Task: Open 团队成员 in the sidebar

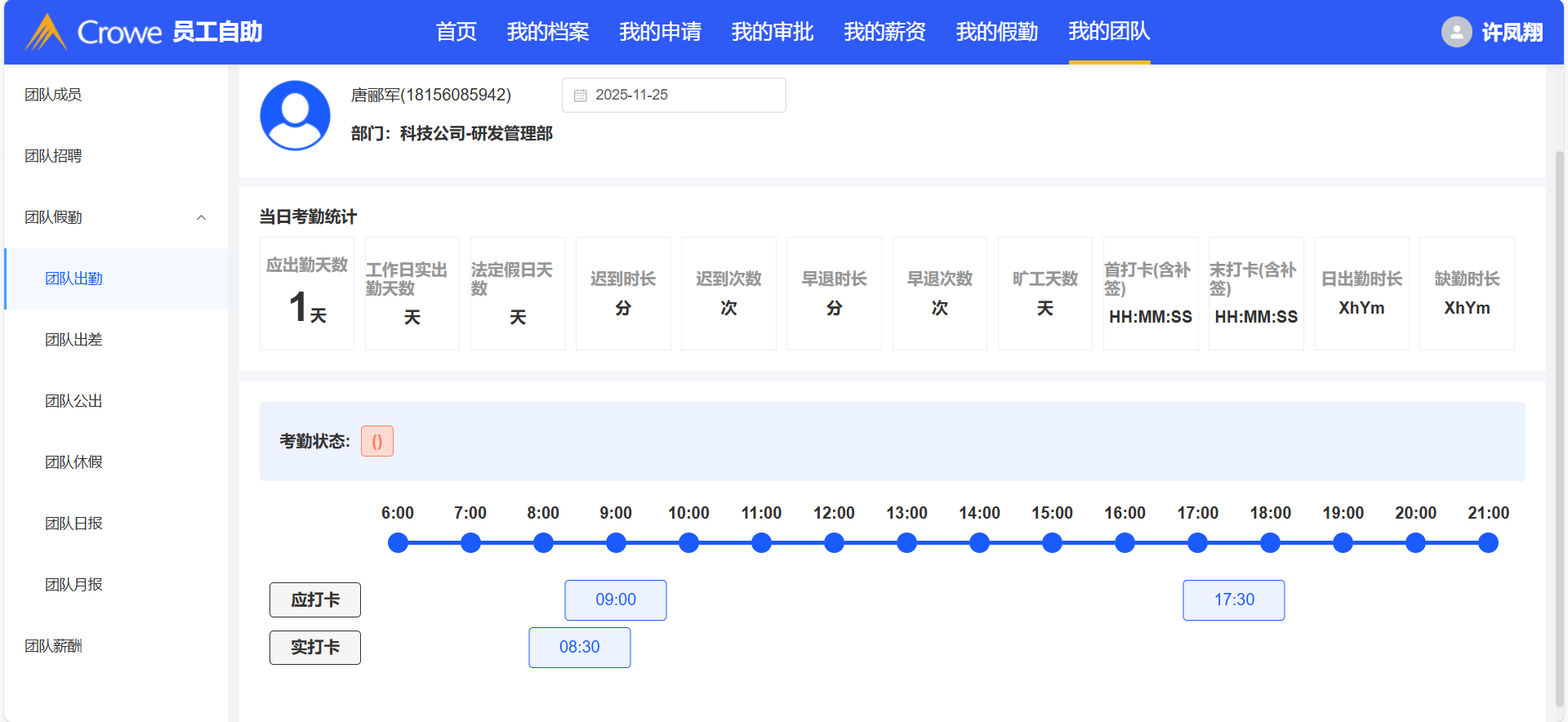Action: (53, 95)
